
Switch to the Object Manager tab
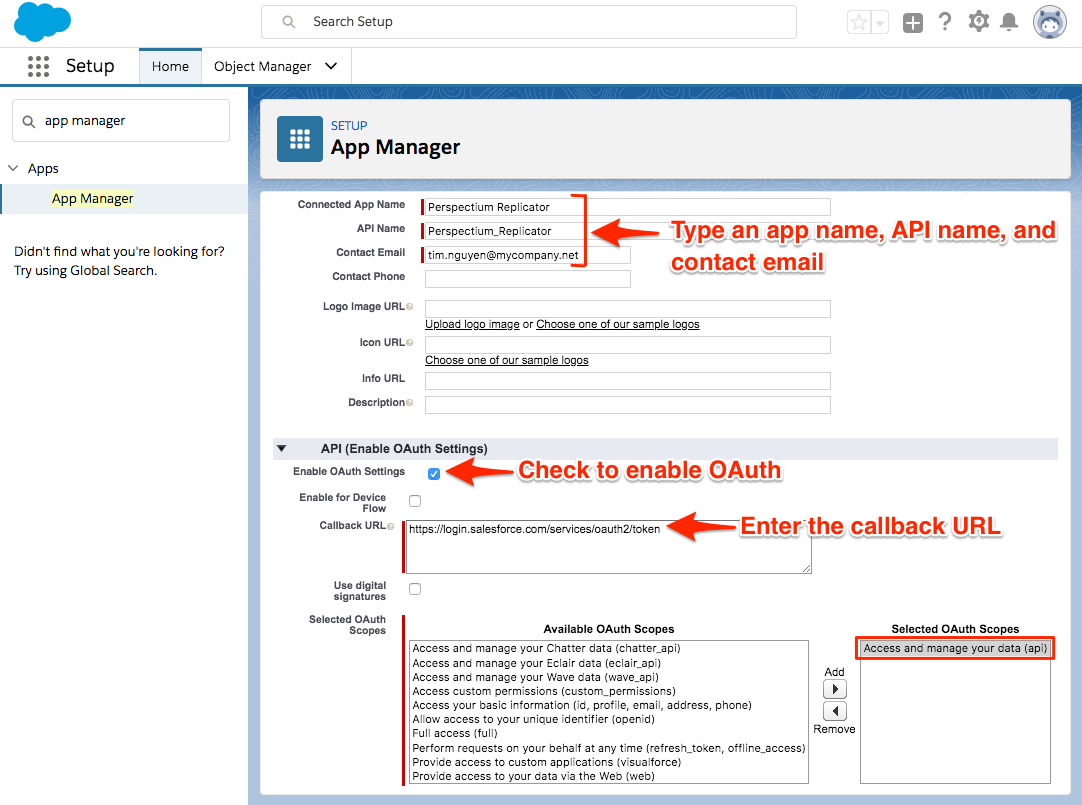pyautogui.click(x=262, y=66)
